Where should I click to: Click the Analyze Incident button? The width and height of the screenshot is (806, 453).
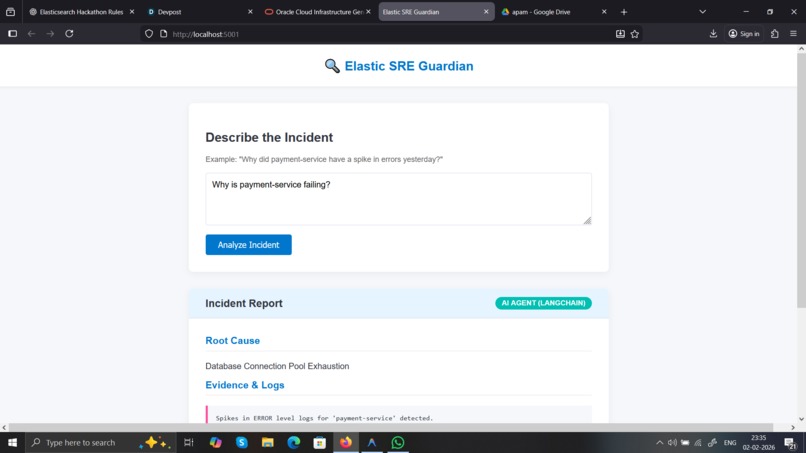[x=248, y=245]
